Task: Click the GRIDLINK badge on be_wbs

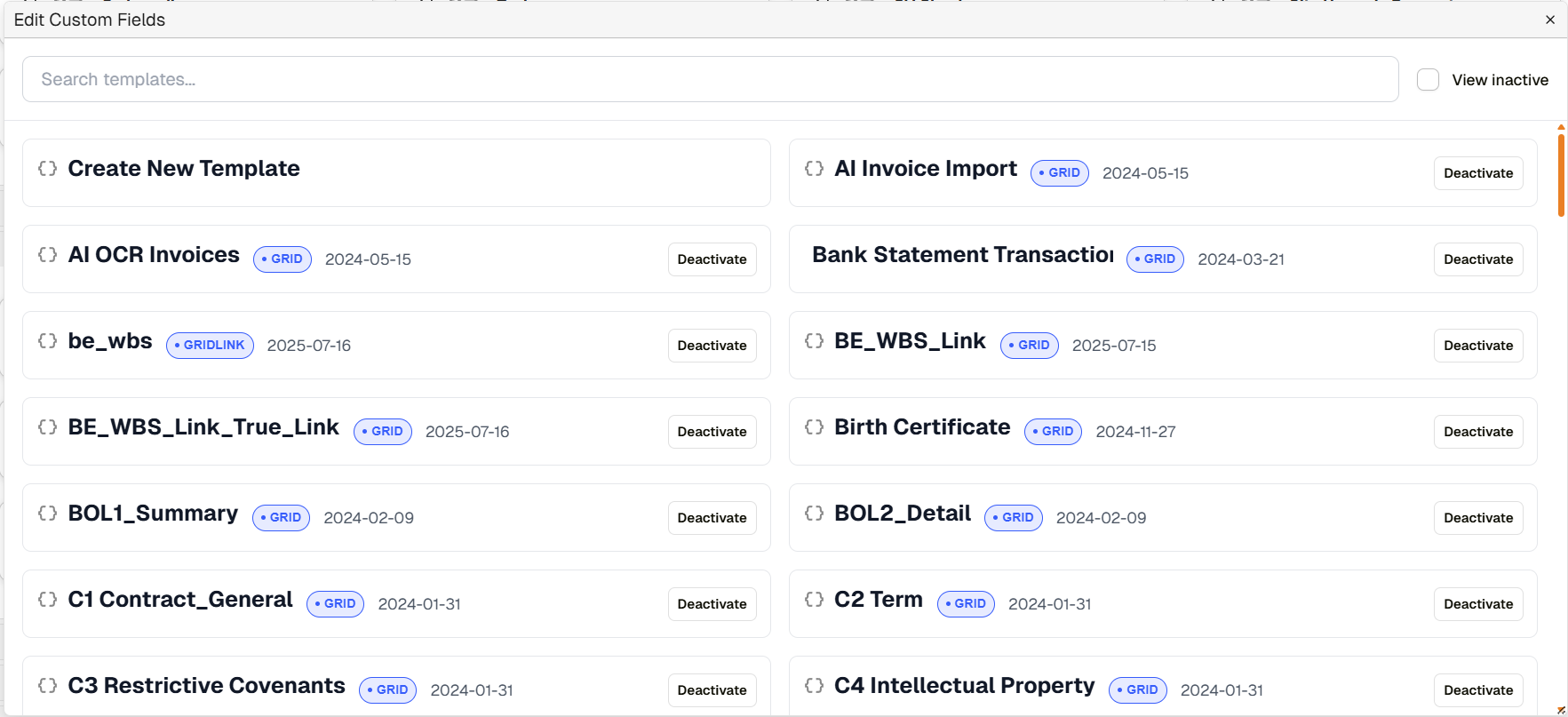Action: pos(210,345)
